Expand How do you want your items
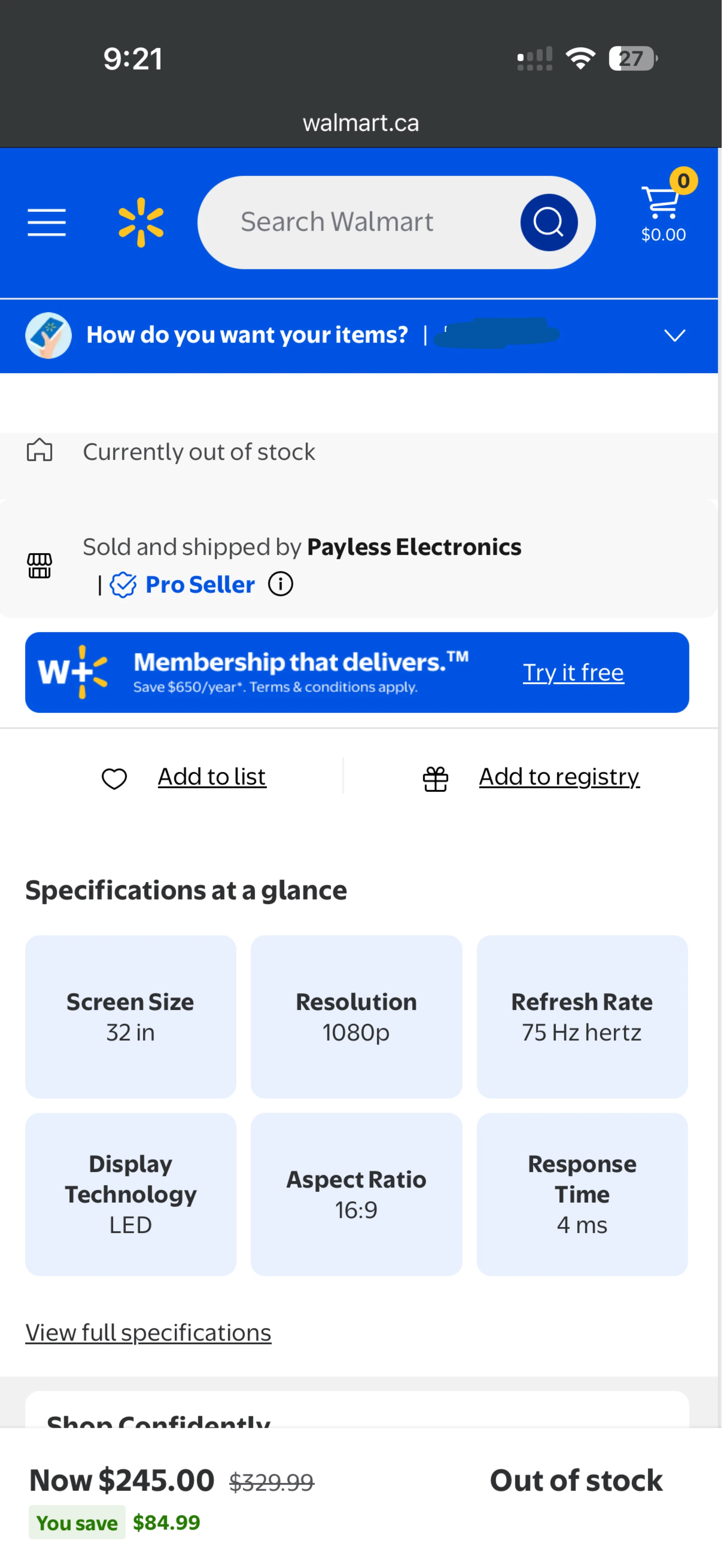722x1568 pixels. (247, 335)
